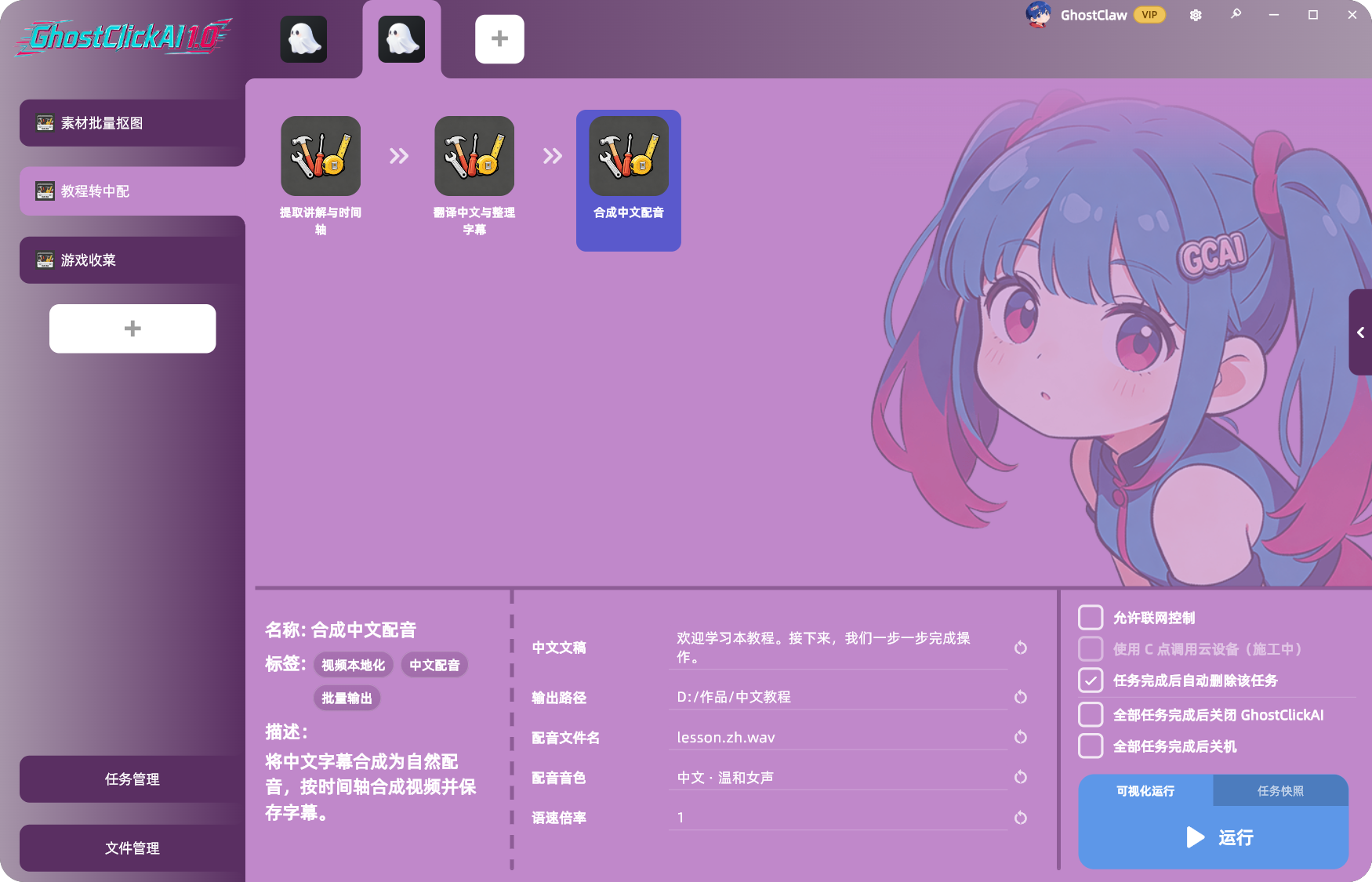Reset the 输出路径 field value
The width and height of the screenshot is (1372, 882).
point(1020,697)
